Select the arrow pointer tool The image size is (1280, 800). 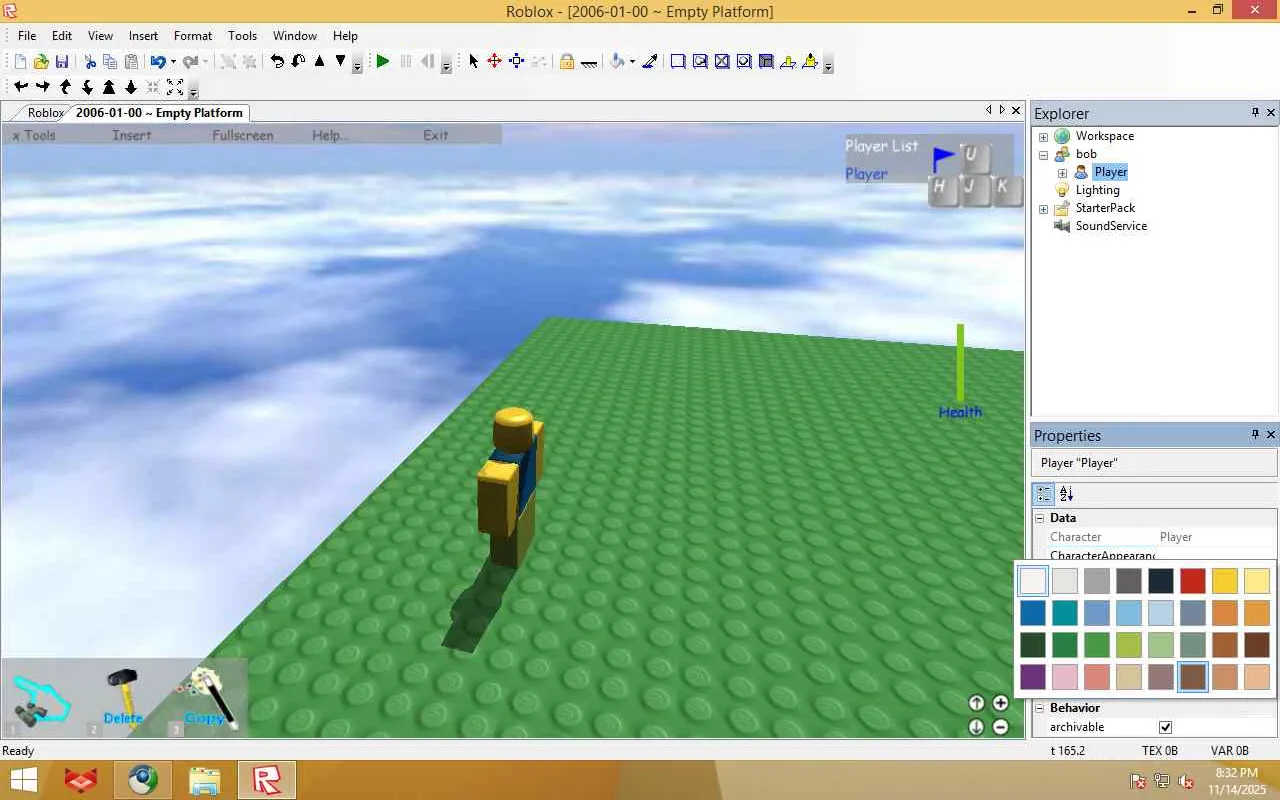coord(474,62)
